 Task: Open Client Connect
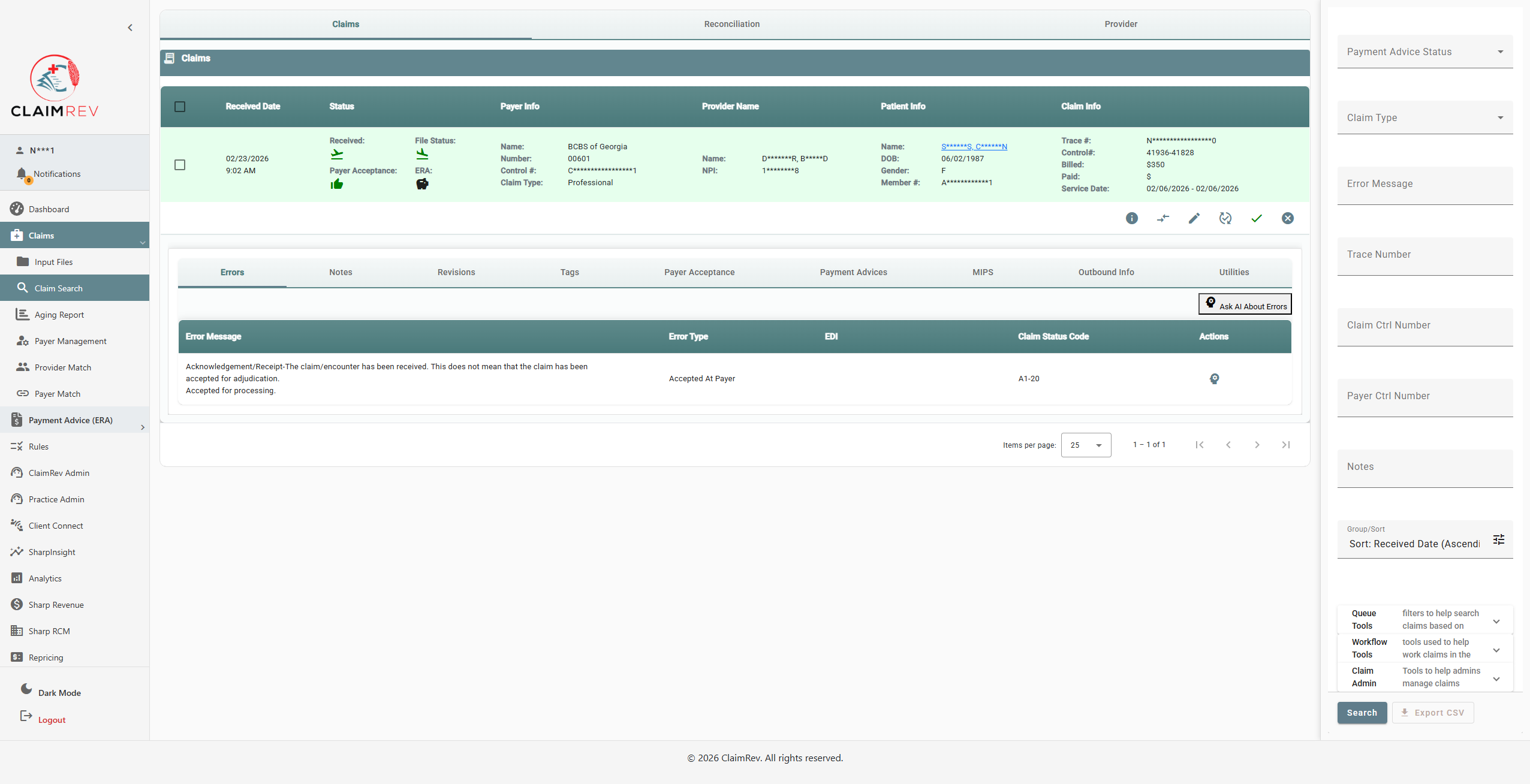[74, 526]
